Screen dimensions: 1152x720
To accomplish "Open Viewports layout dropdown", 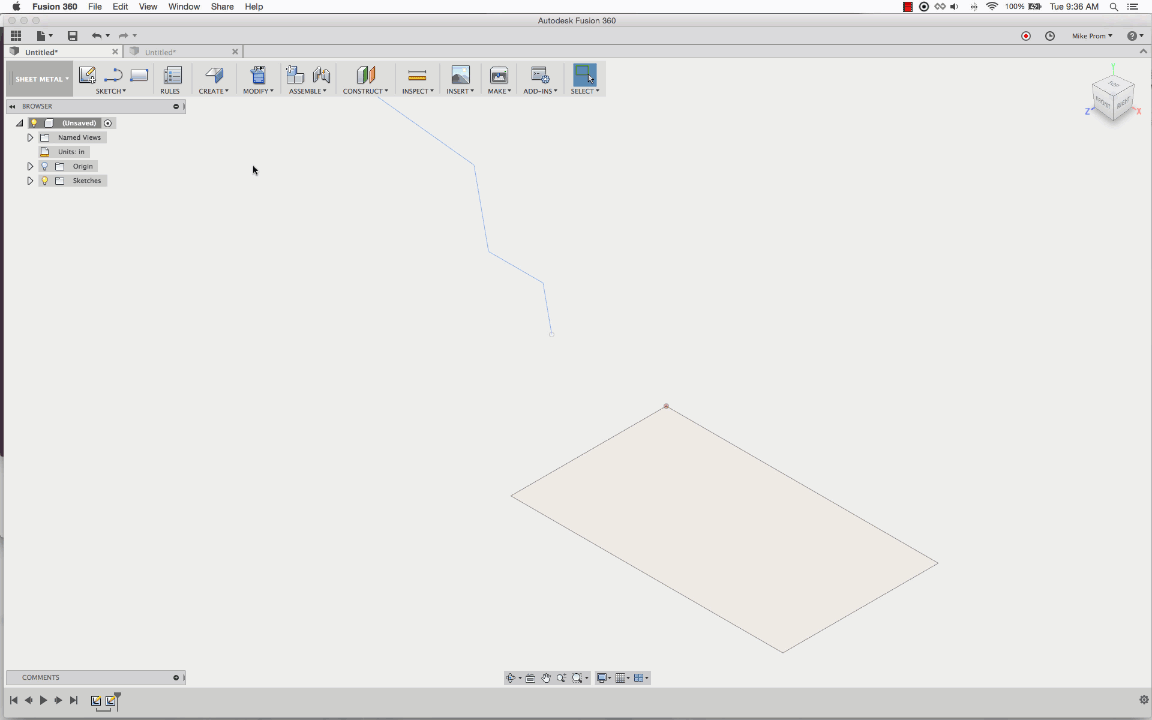I will click(641, 678).
